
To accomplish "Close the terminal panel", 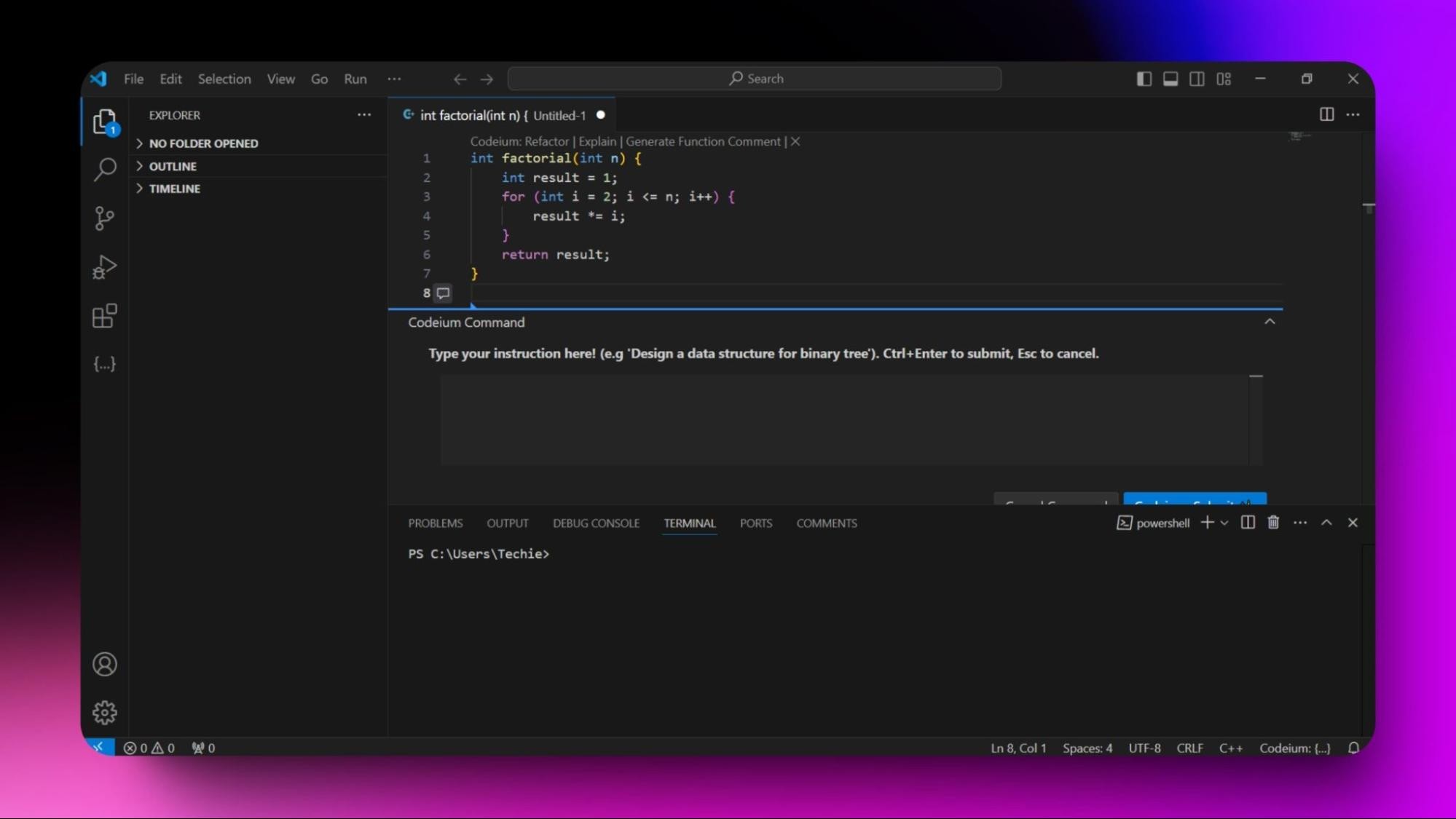I will [1353, 522].
